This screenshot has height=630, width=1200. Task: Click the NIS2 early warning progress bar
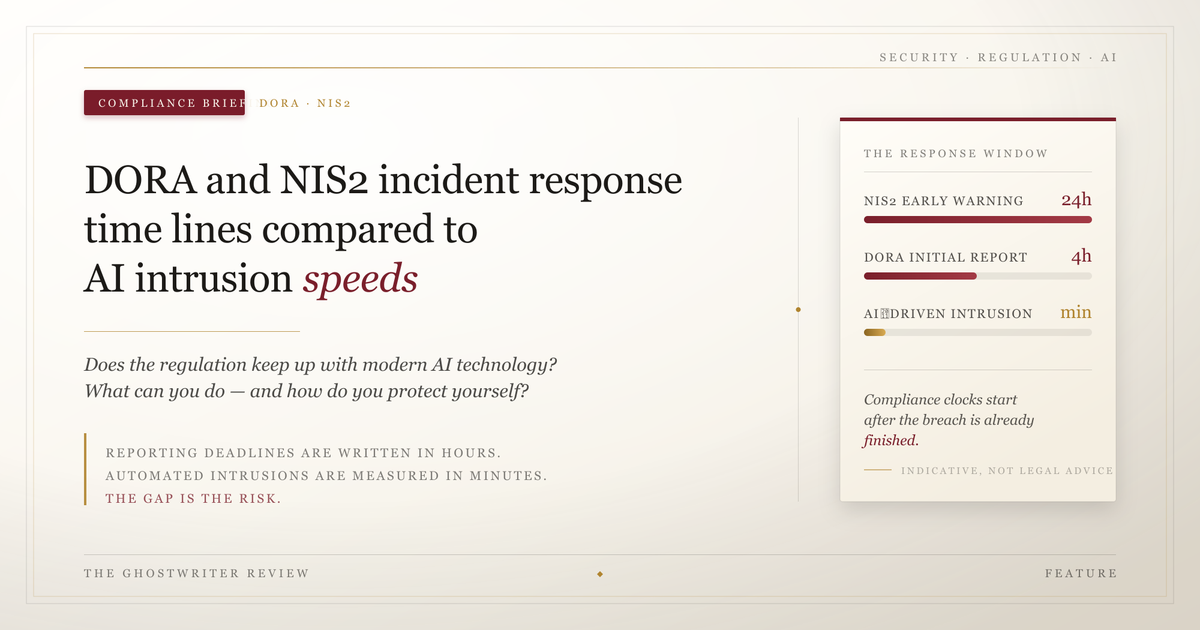coord(978,220)
